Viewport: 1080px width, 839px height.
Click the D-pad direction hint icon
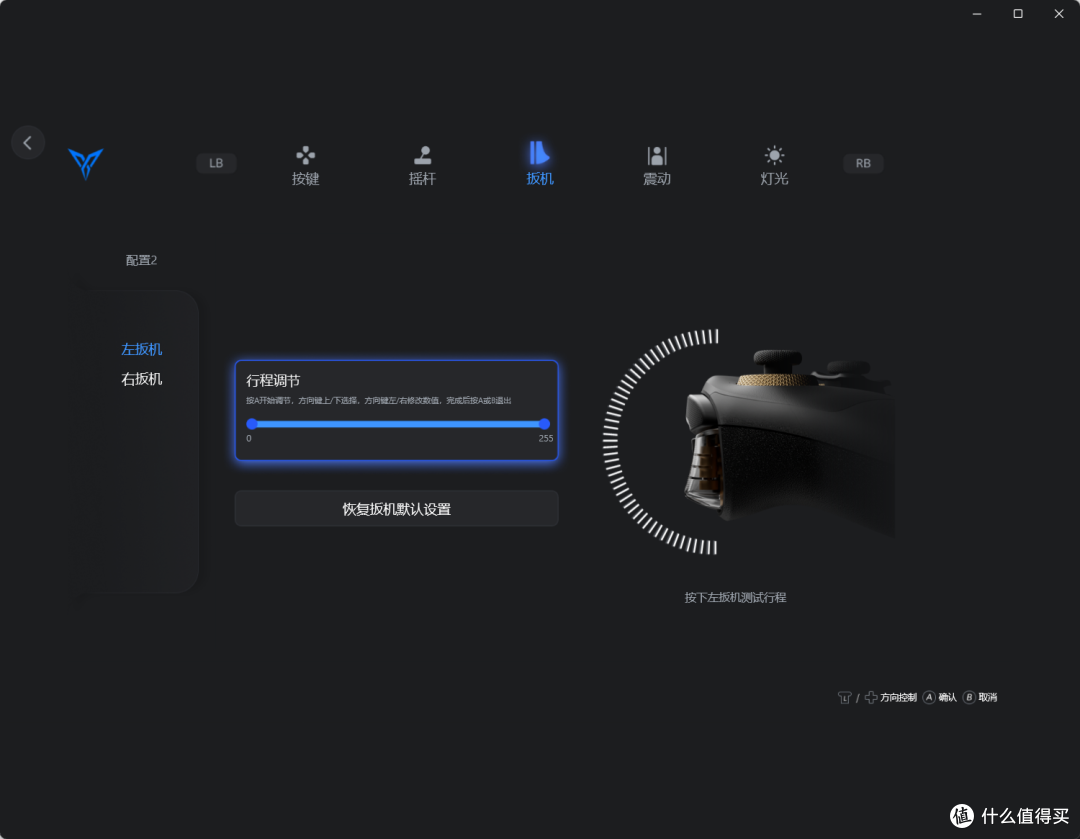871,697
